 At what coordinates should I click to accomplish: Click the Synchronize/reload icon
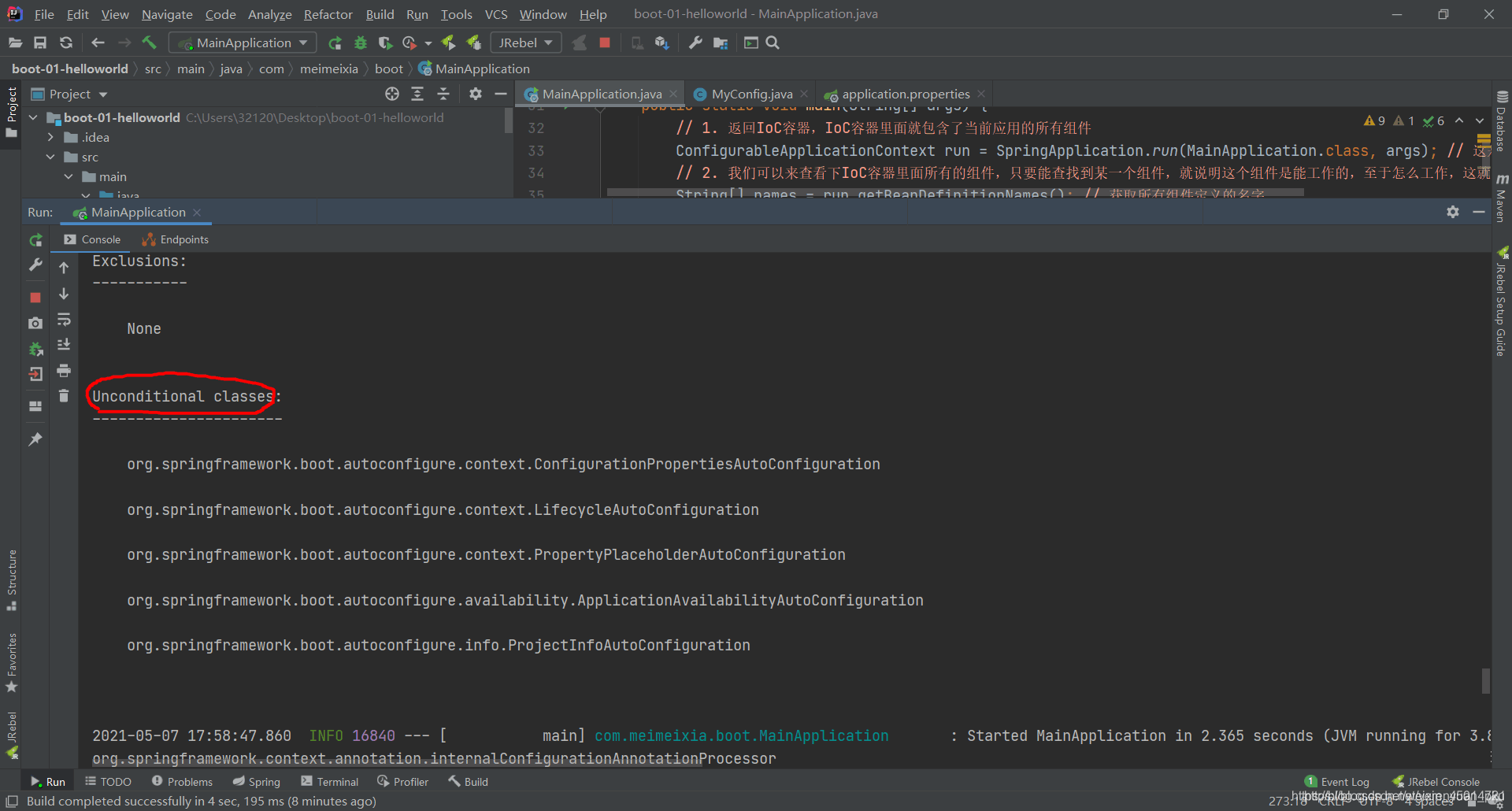pyautogui.click(x=66, y=43)
